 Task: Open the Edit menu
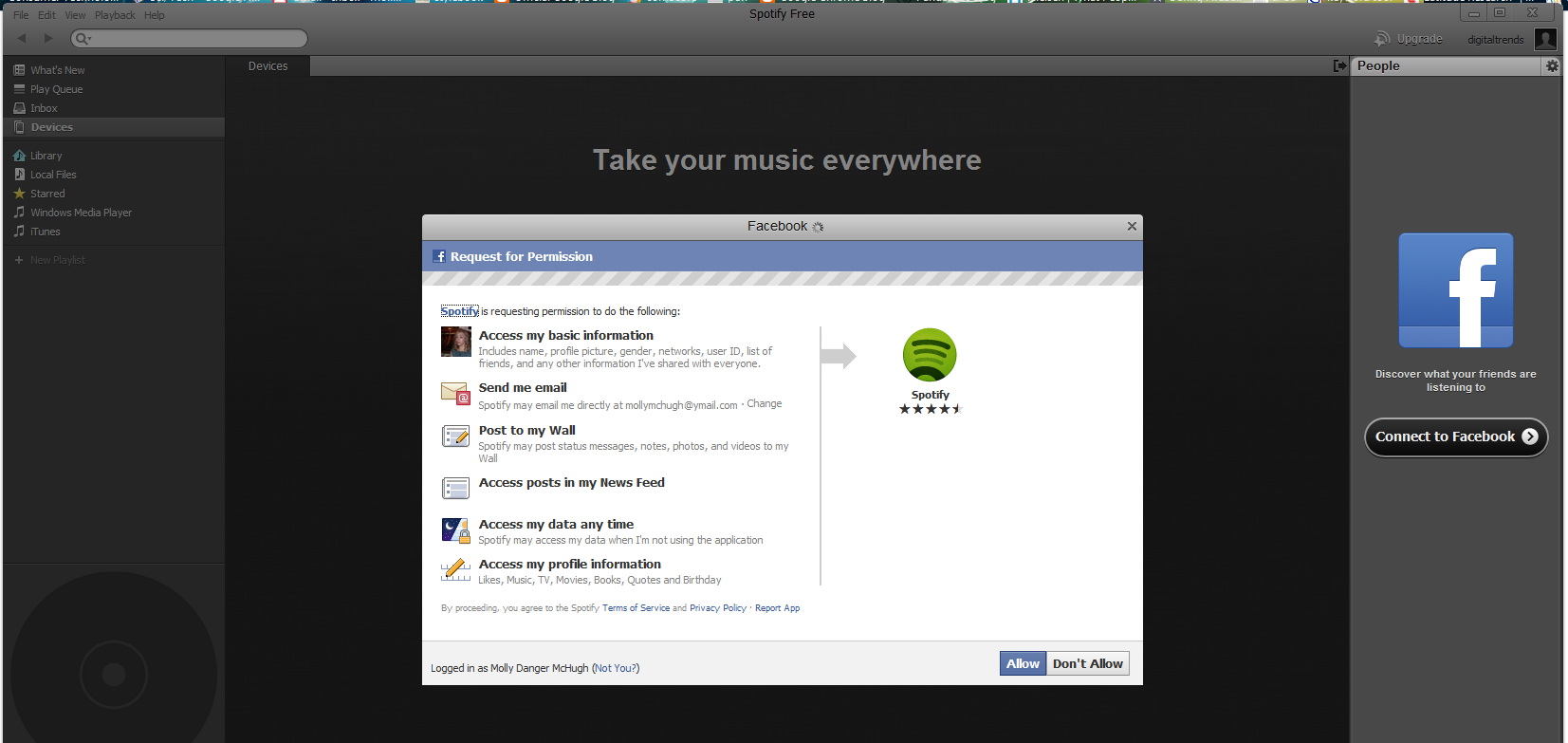46,15
